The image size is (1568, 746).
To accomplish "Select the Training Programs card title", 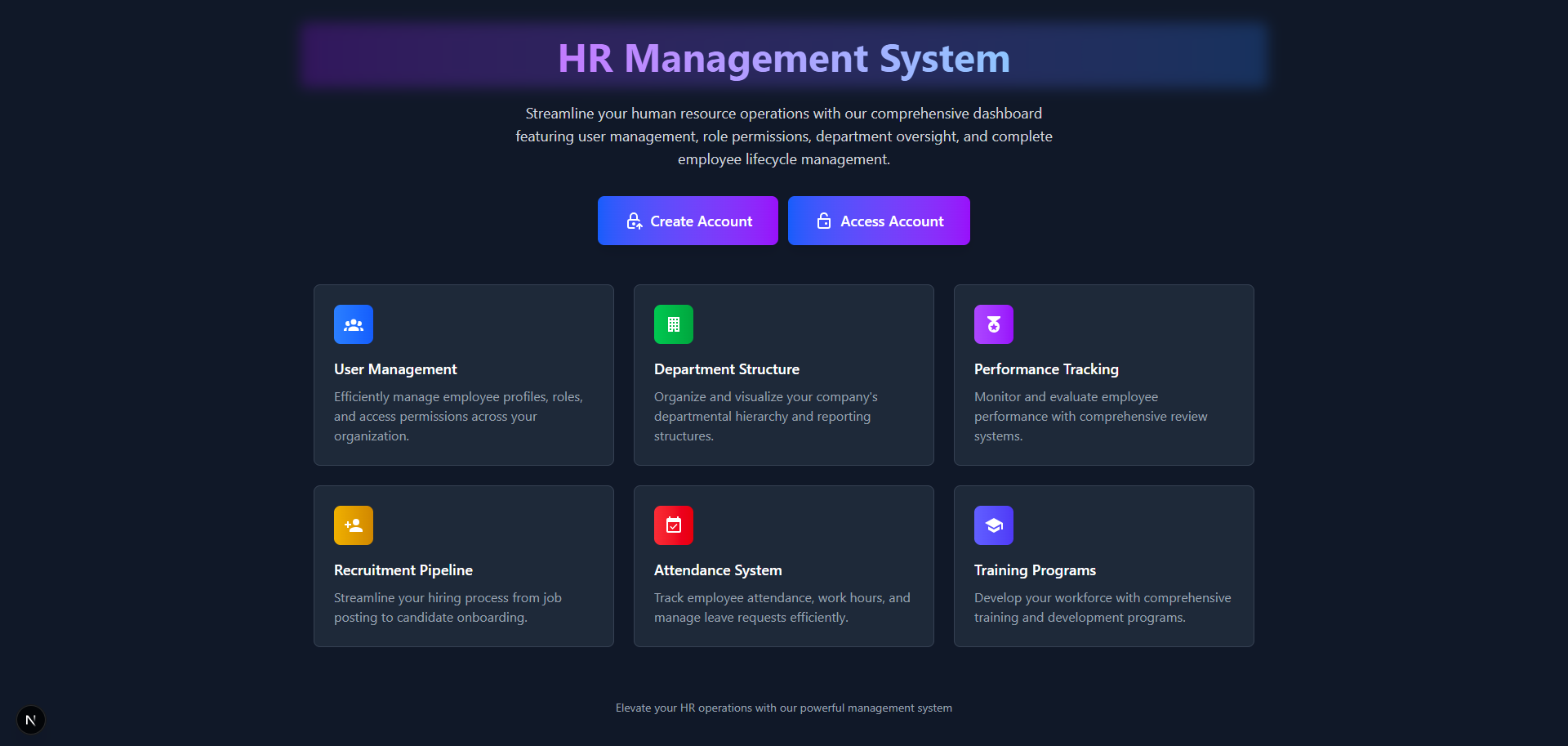I will tap(1034, 570).
